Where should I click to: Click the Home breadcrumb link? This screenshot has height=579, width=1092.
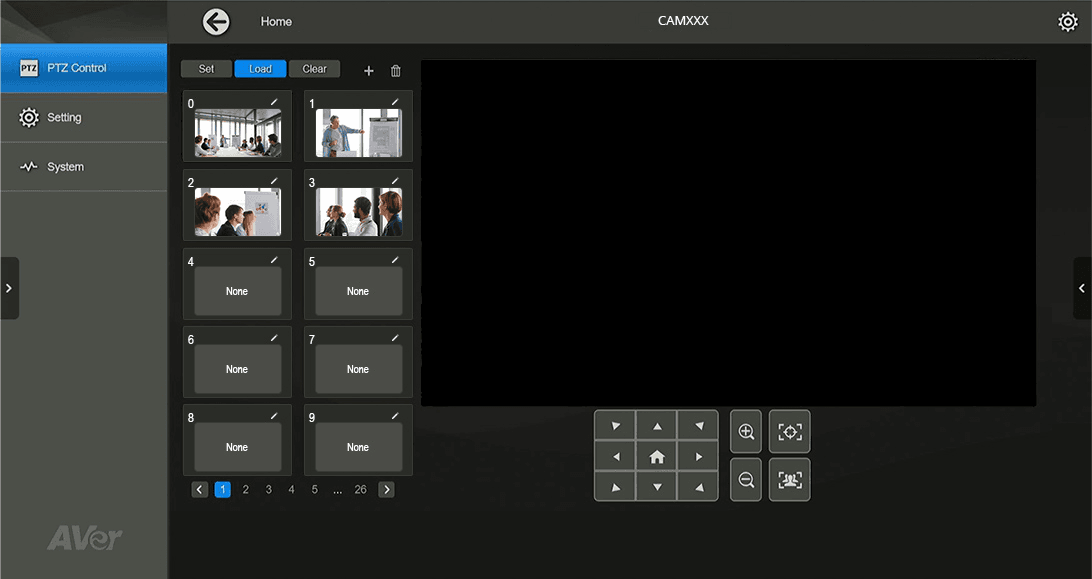pyautogui.click(x=276, y=22)
